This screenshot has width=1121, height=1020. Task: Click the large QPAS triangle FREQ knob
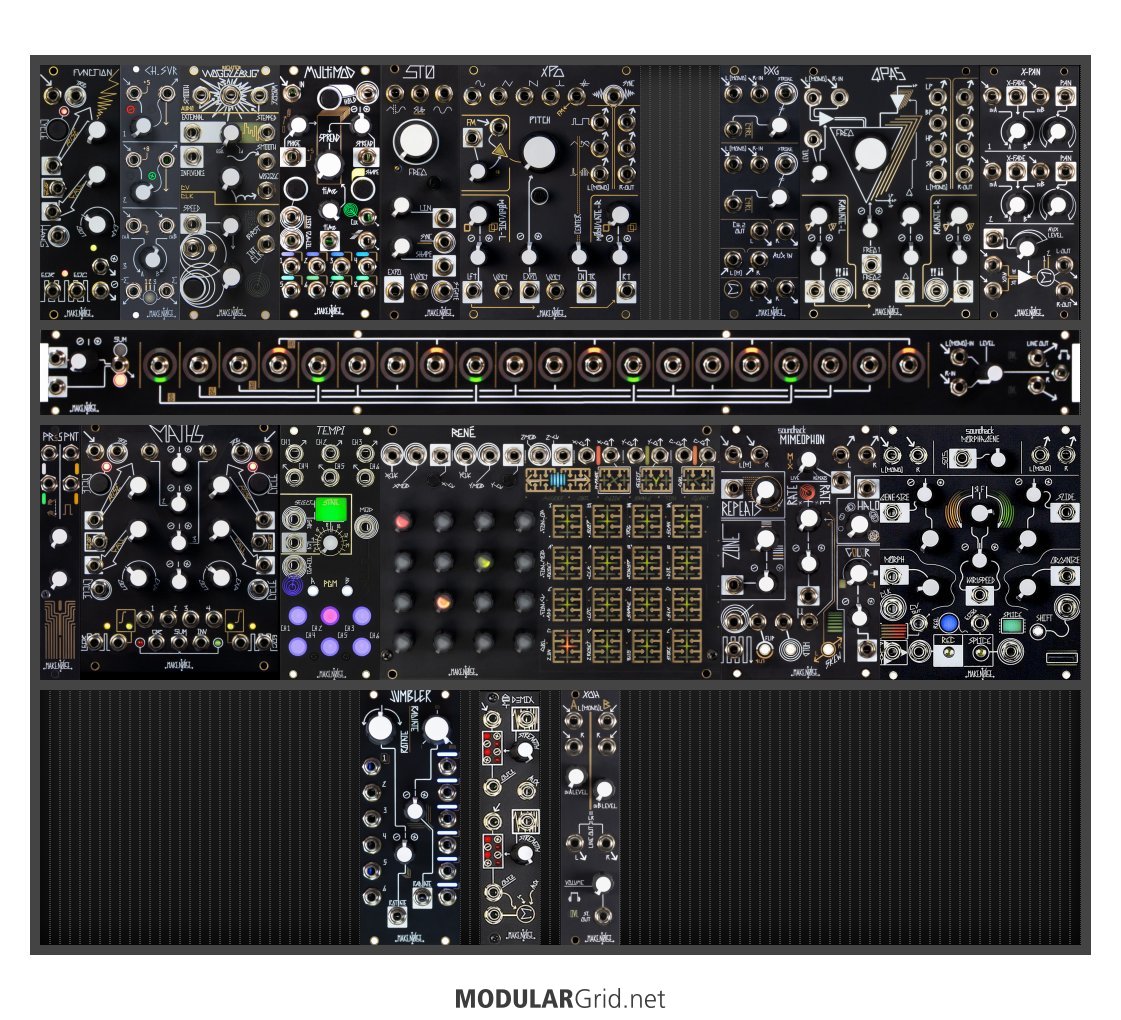pyautogui.click(x=869, y=155)
